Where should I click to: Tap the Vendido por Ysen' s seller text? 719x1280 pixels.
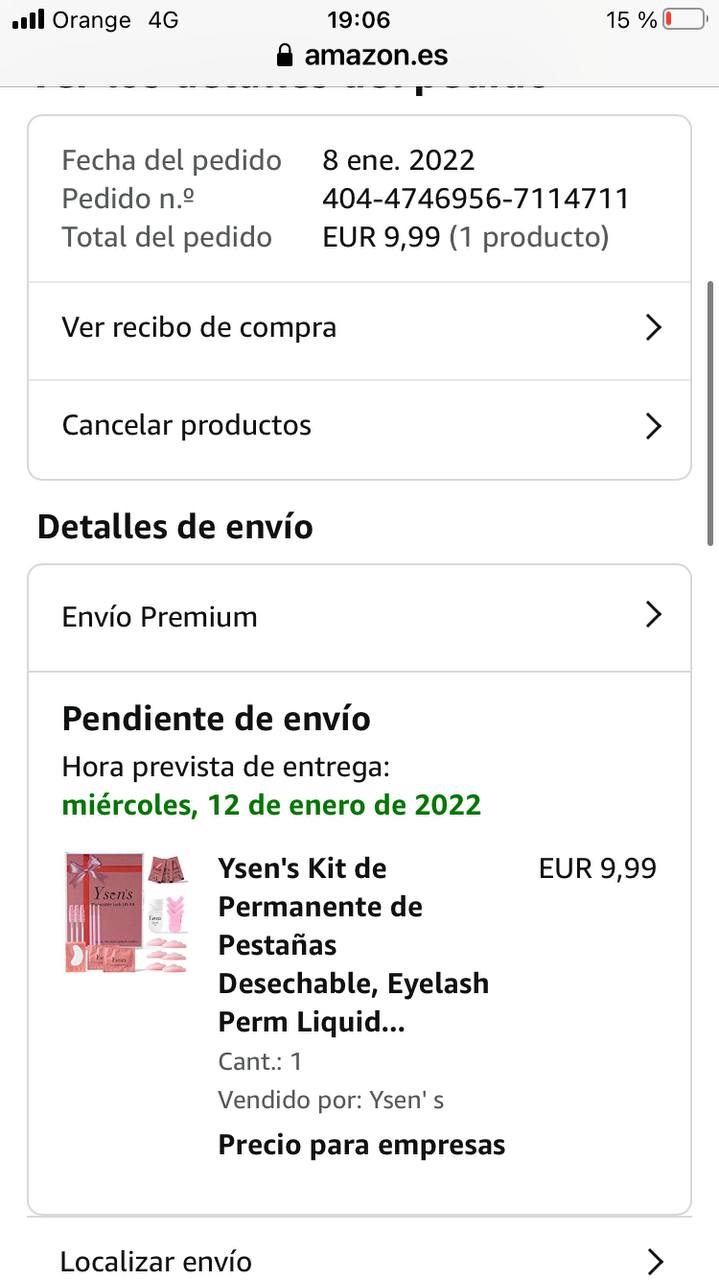pyautogui.click(x=331, y=1100)
